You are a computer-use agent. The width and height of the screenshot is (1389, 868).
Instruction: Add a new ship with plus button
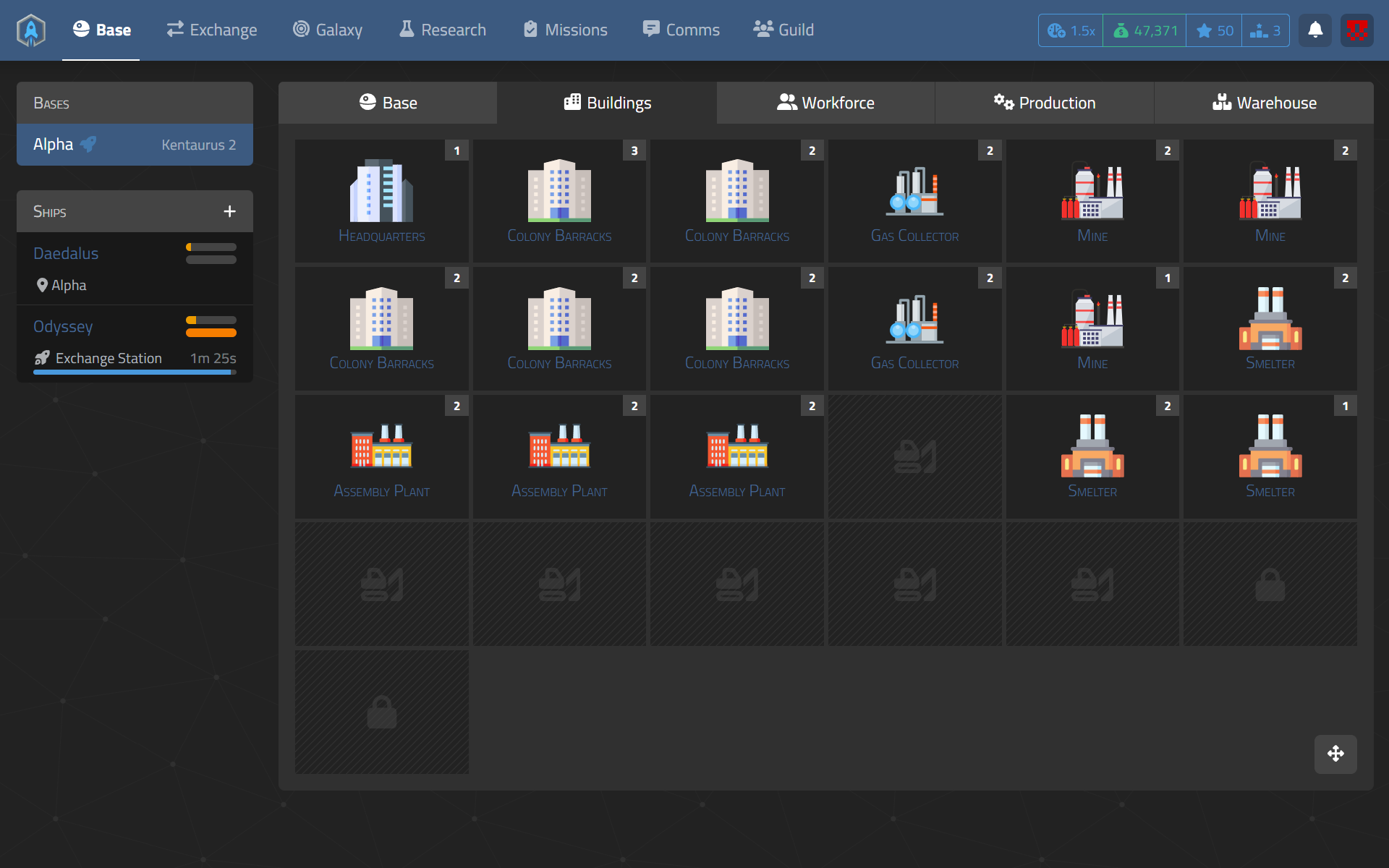(x=229, y=211)
